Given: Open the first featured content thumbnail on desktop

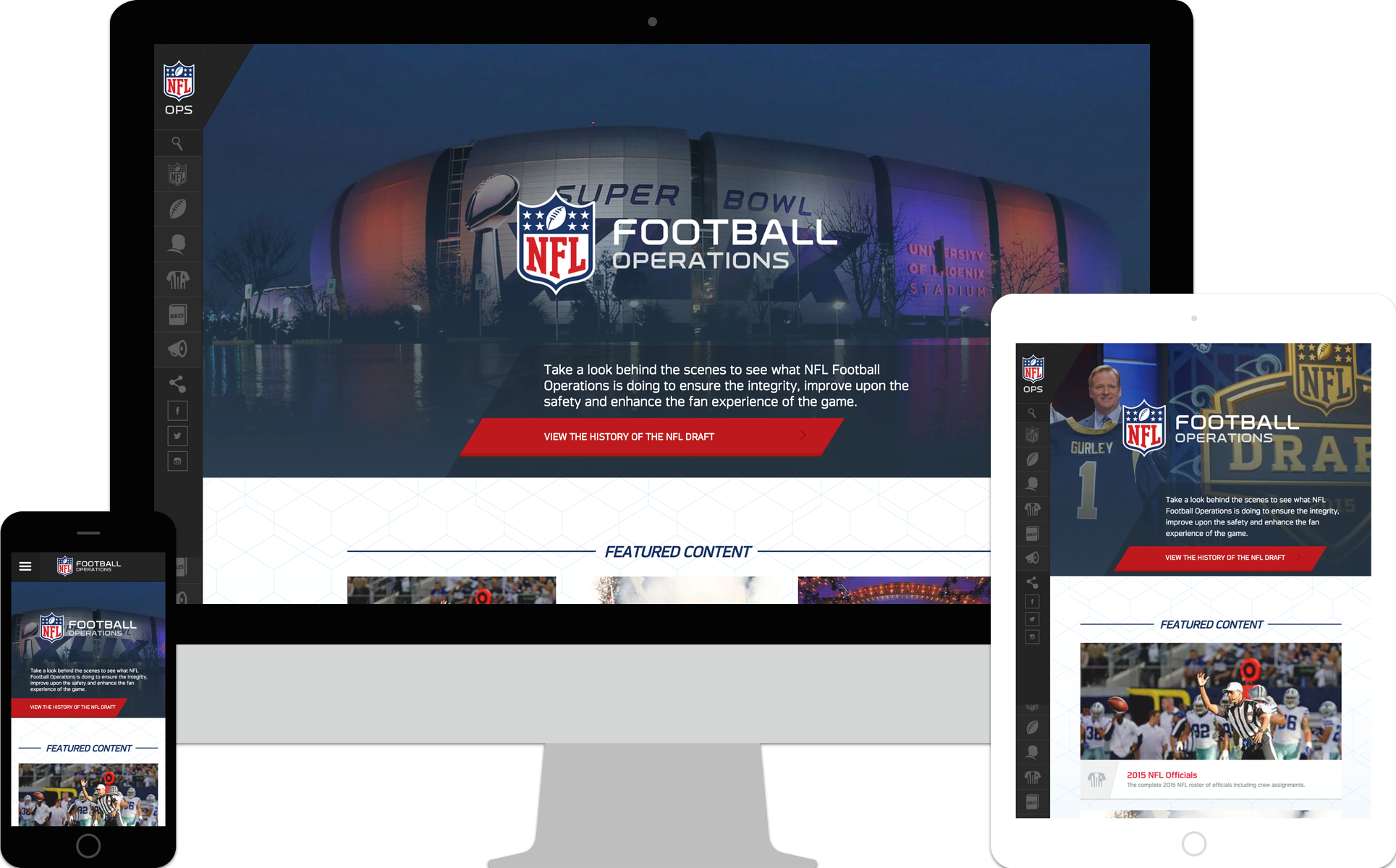Looking at the screenshot, I should click(x=452, y=590).
